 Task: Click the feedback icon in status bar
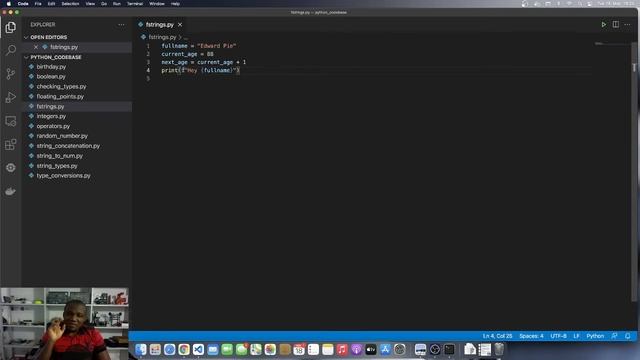pos(614,336)
